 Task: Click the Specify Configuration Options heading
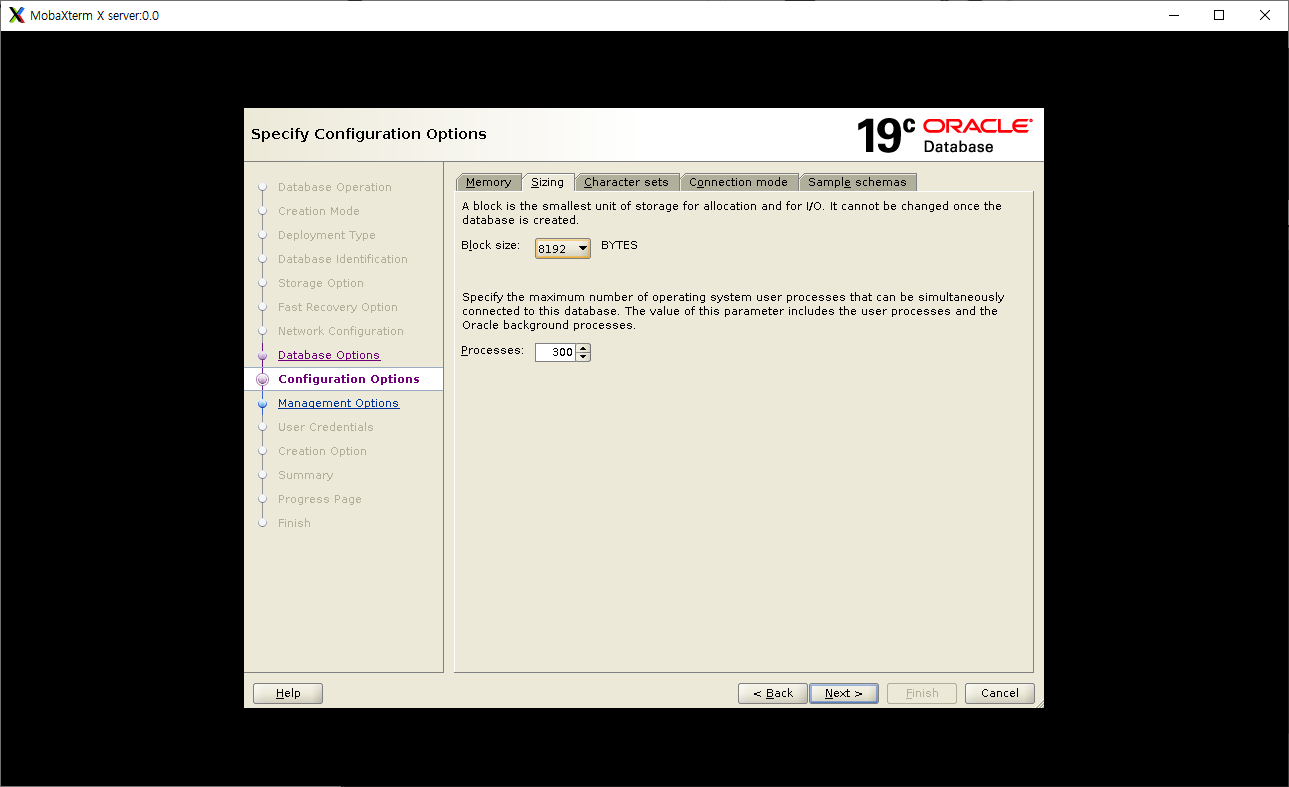click(x=369, y=134)
